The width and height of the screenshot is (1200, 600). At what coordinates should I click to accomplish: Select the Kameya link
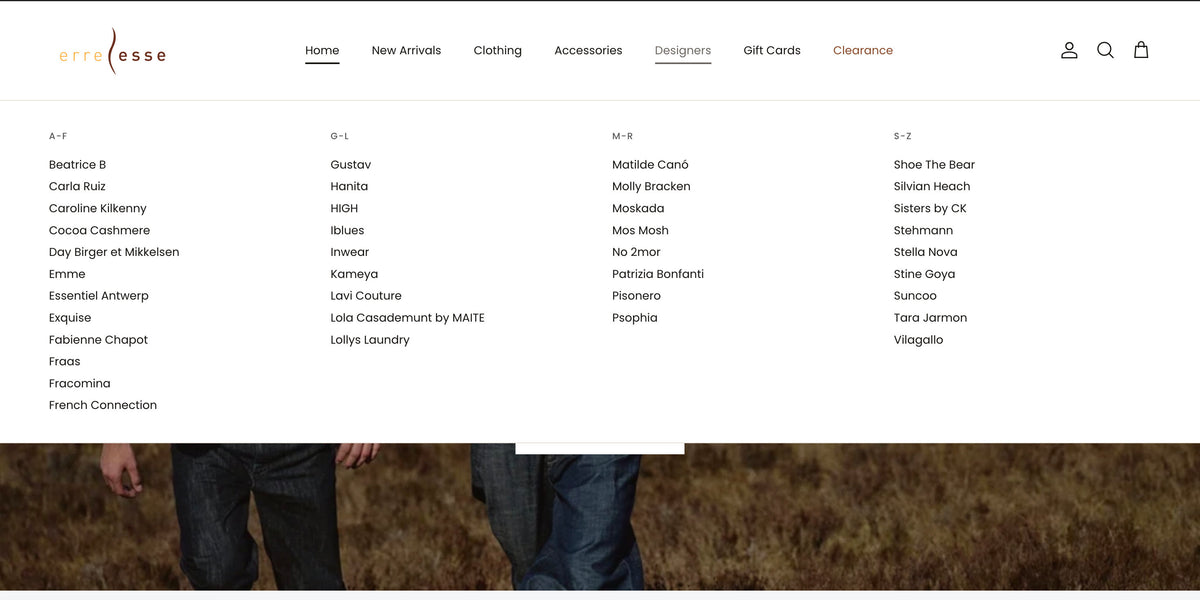pos(354,274)
